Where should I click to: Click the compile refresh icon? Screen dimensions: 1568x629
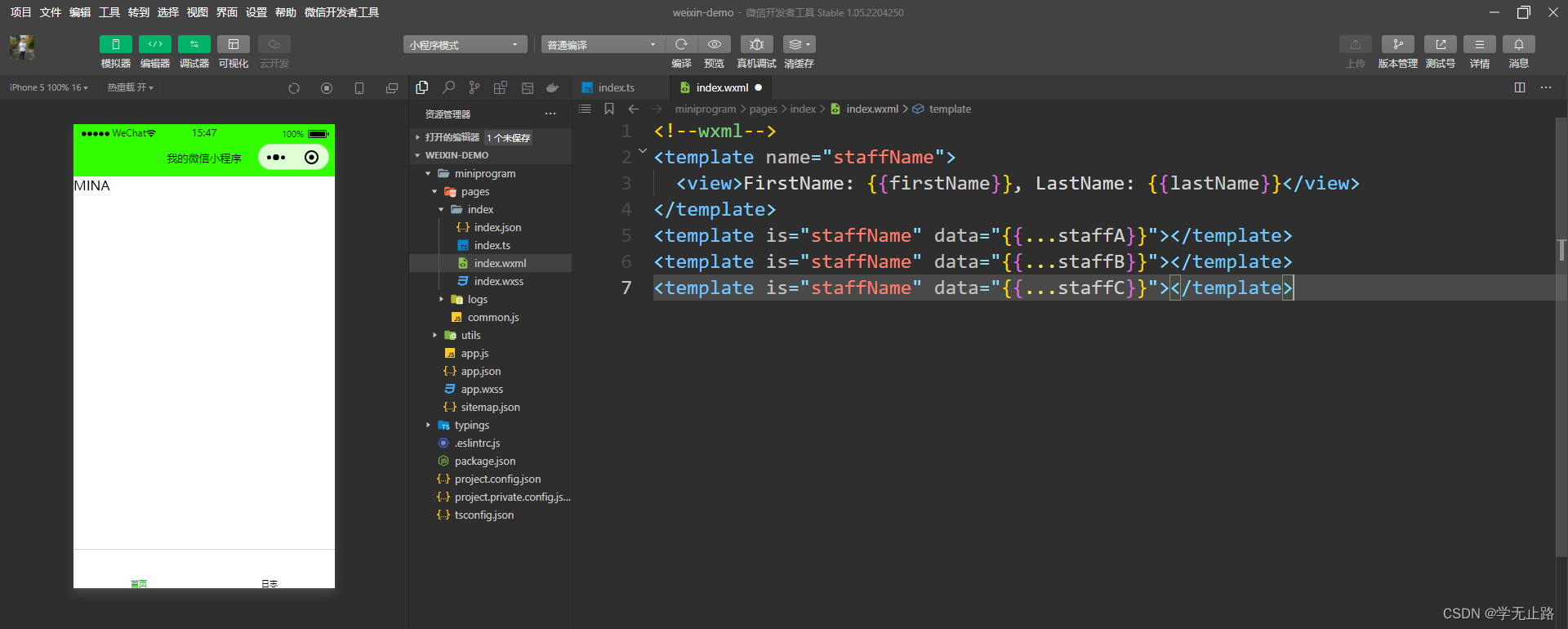[681, 44]
